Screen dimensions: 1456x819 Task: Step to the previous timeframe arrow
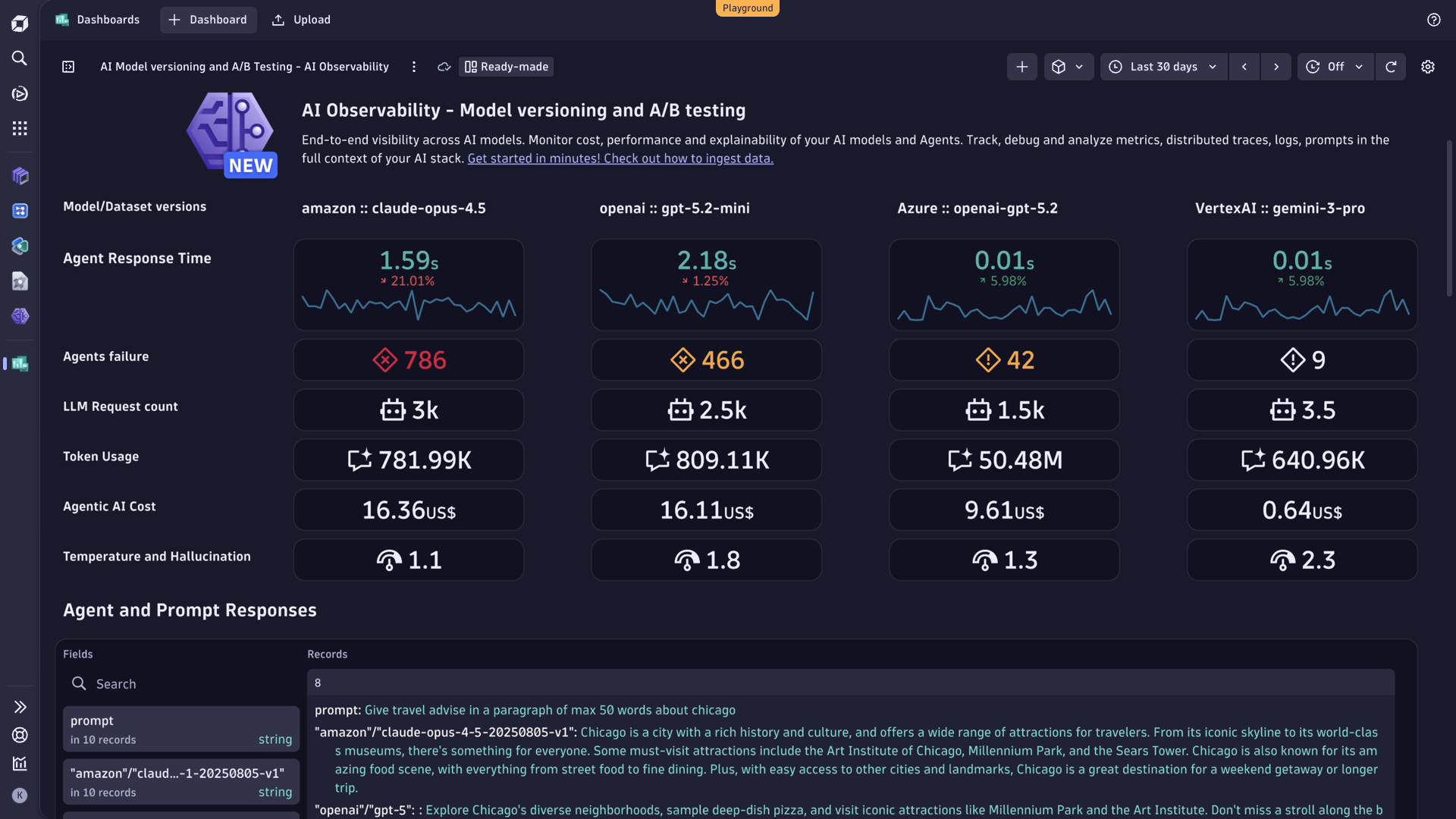1244,67
